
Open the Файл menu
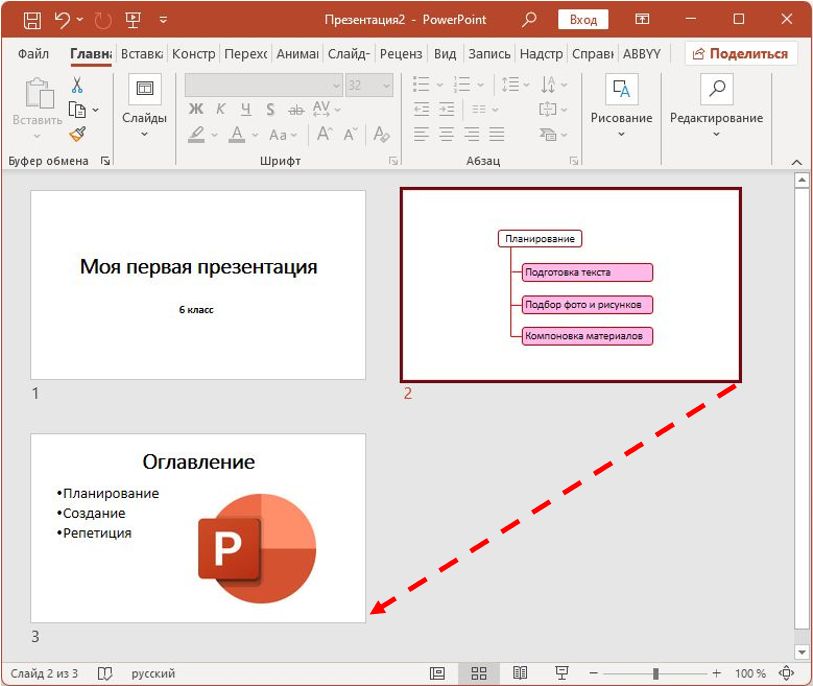pyautogui.click(x=33, y=54)
